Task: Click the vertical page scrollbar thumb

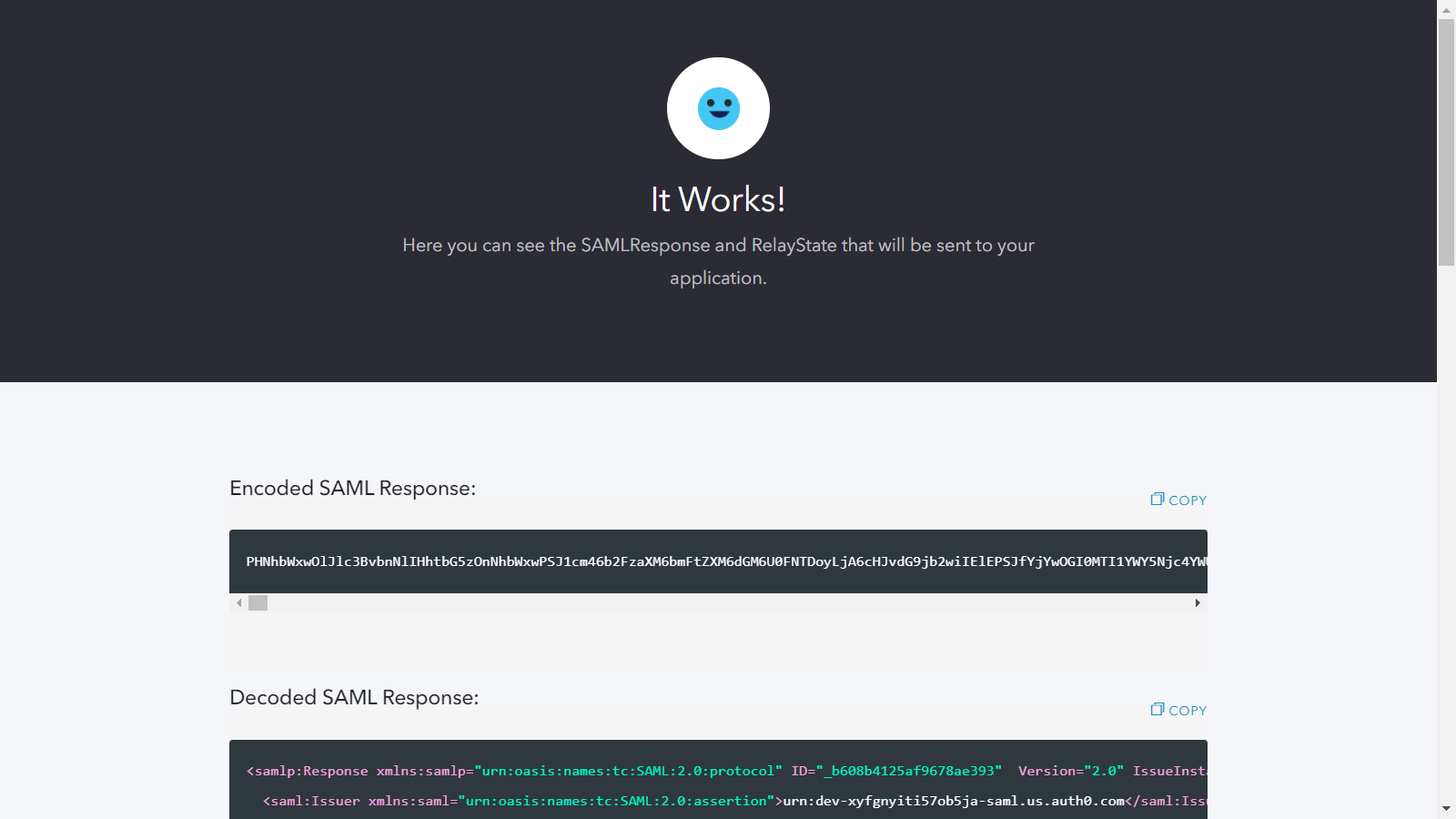Action: point(1446,141)
